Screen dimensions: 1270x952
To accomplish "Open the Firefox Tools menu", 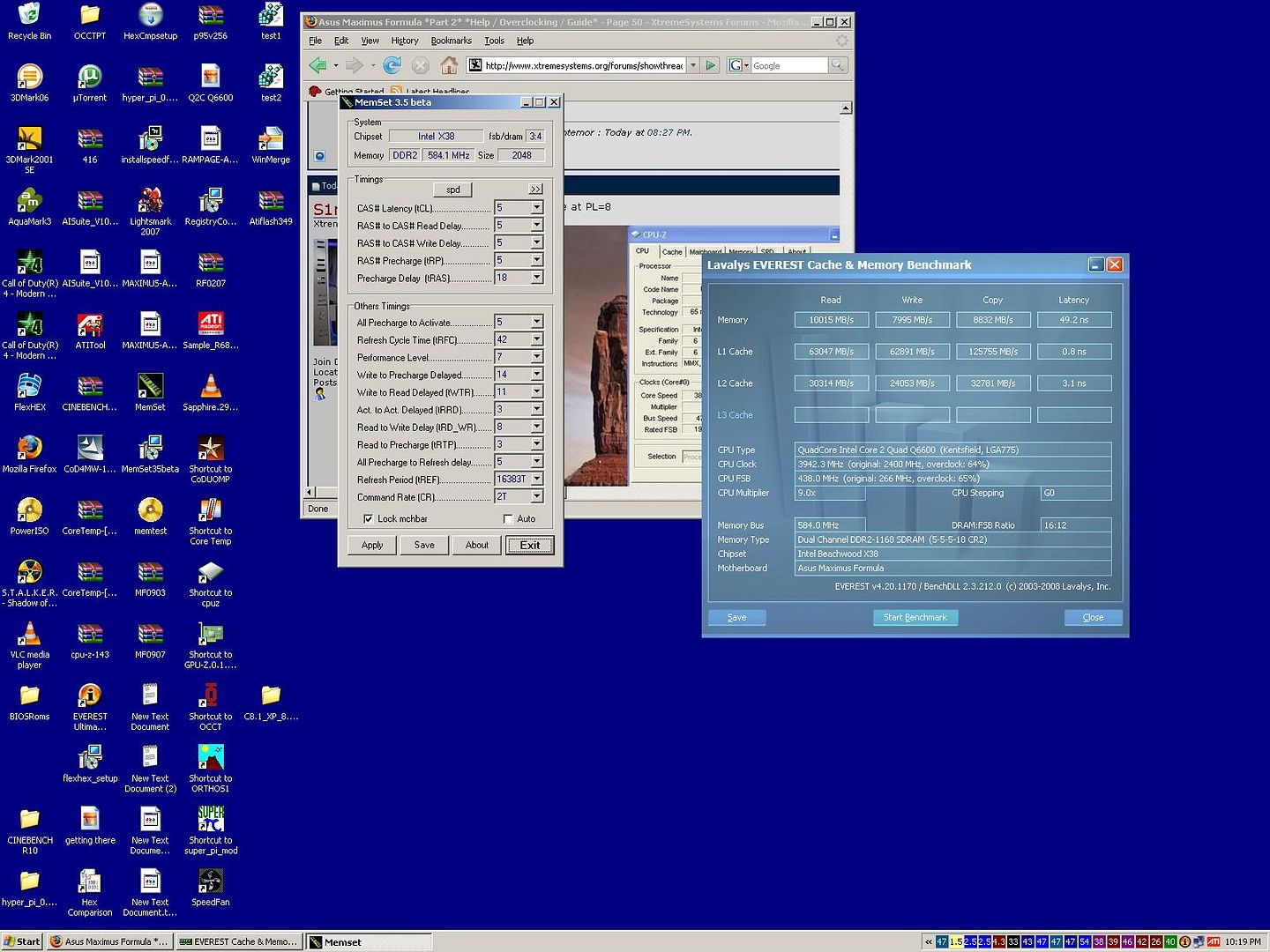I will 494,41.
